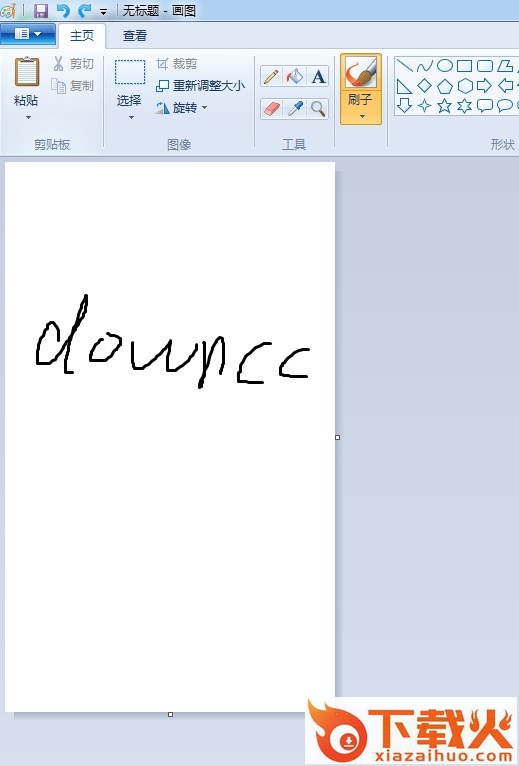Open the blue Paint file menu button
This screenshot has height=766, width=519.
coord(28,34)
